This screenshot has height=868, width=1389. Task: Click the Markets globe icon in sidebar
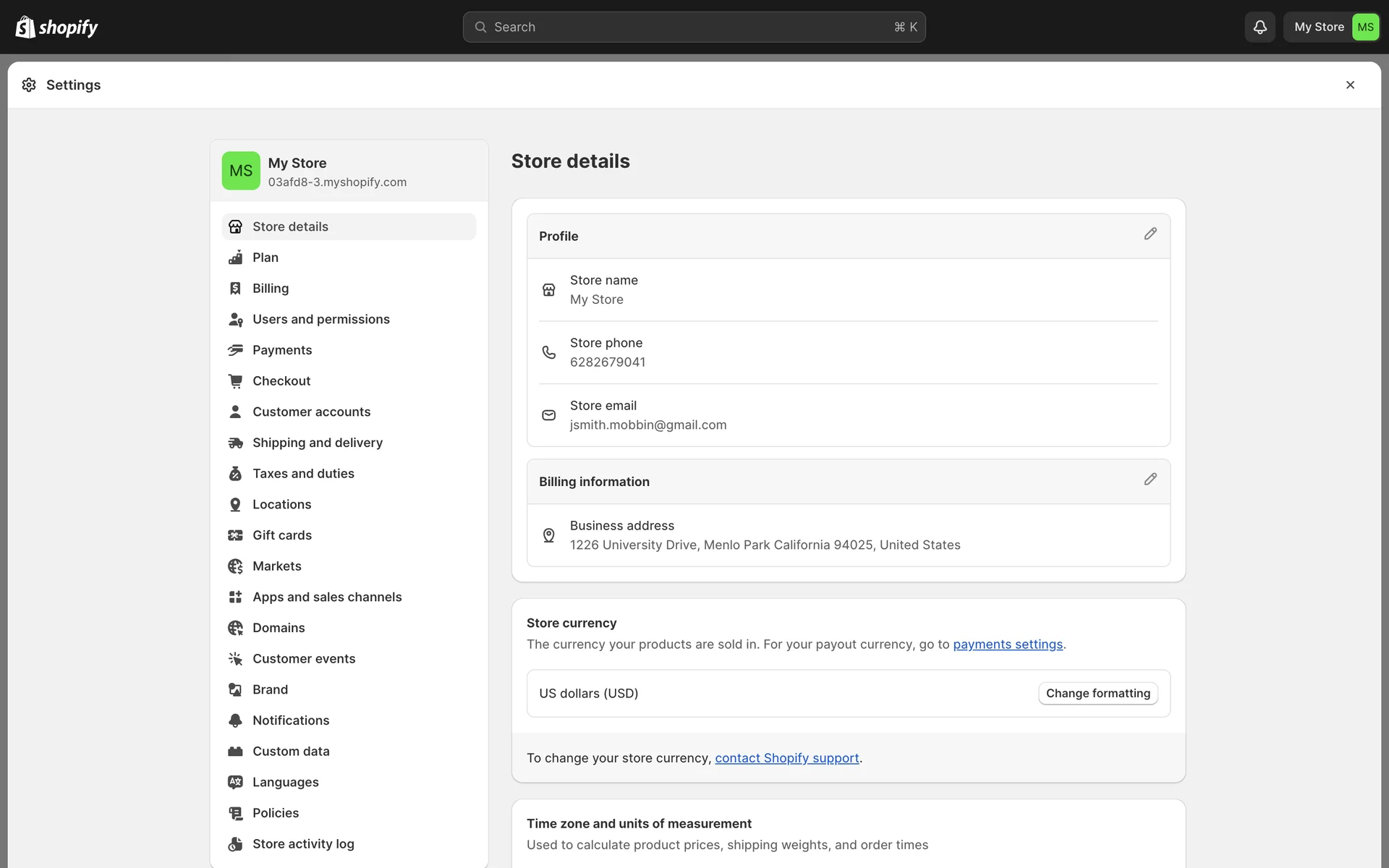[x=235, y=566]
